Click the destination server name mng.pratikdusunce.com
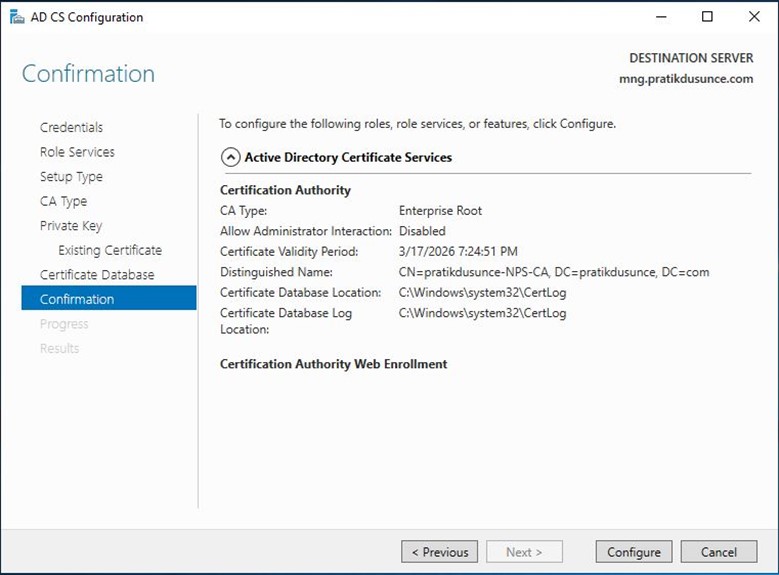The width and height of the screenshot is (779, 575). 686,79
